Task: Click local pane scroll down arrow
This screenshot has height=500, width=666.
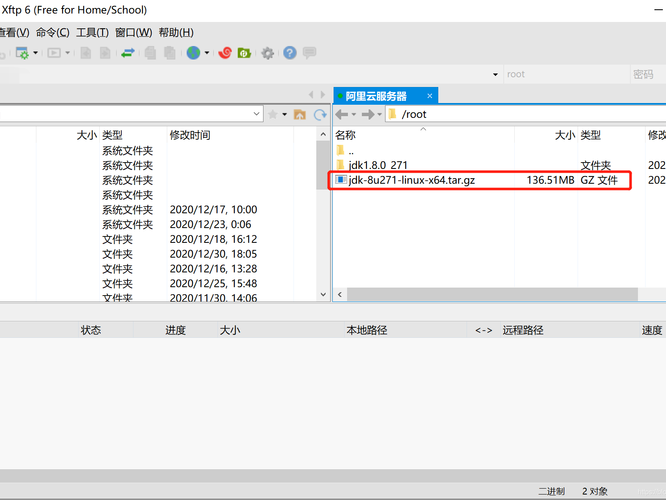Action: coord(323,294)
